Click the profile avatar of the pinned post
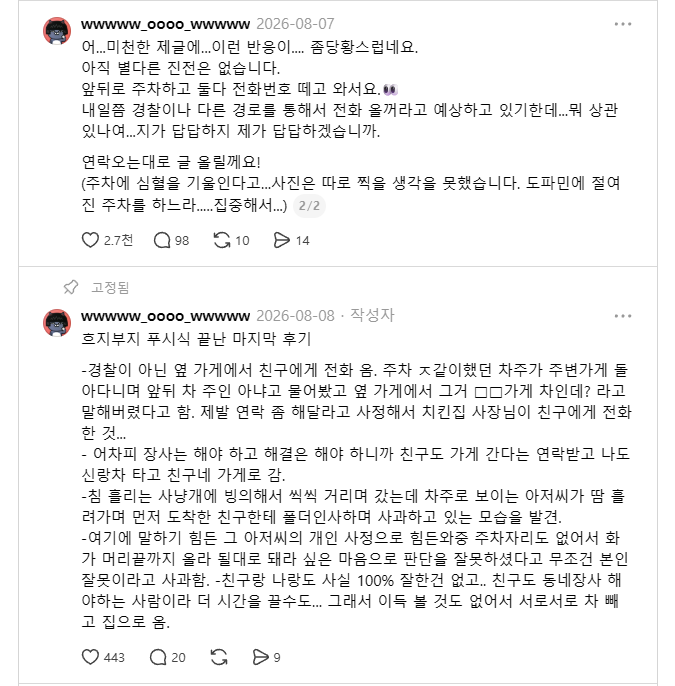Screen dimensions: 675x686 [x=57, y=323]
